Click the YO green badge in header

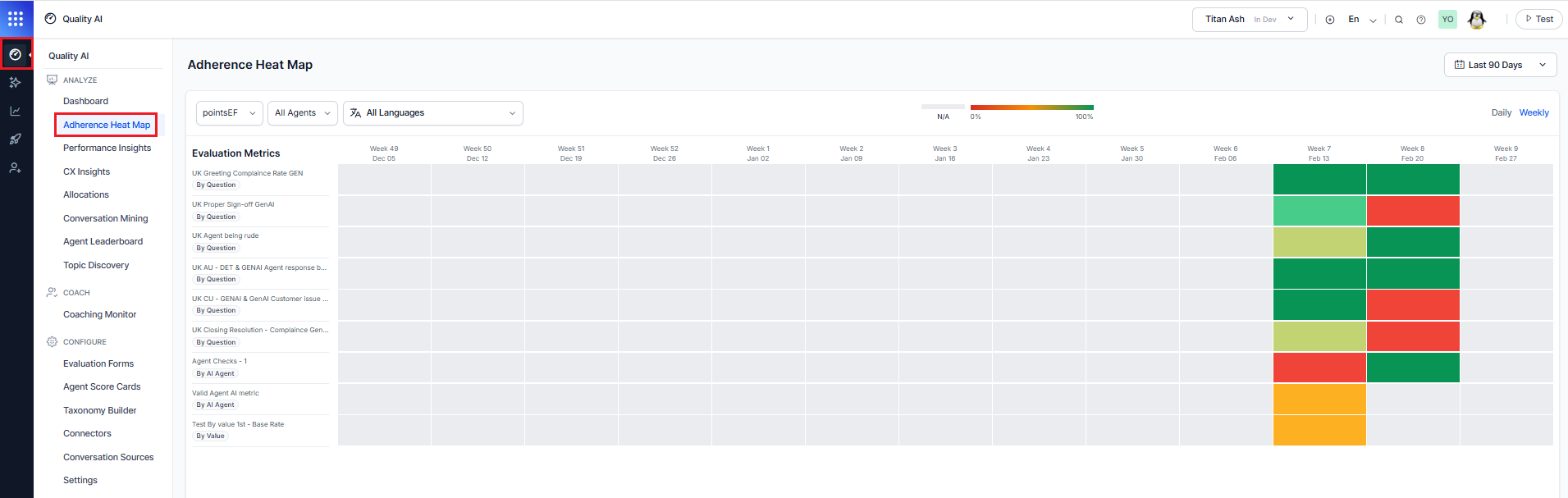coord(1447,20)
